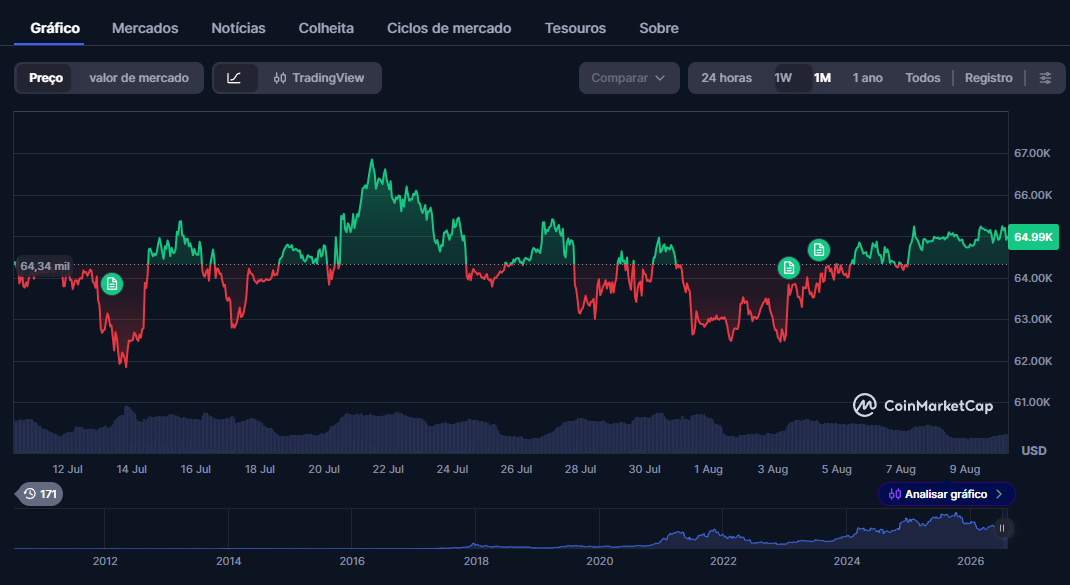Click the USD currency label

coord(1034,451)
